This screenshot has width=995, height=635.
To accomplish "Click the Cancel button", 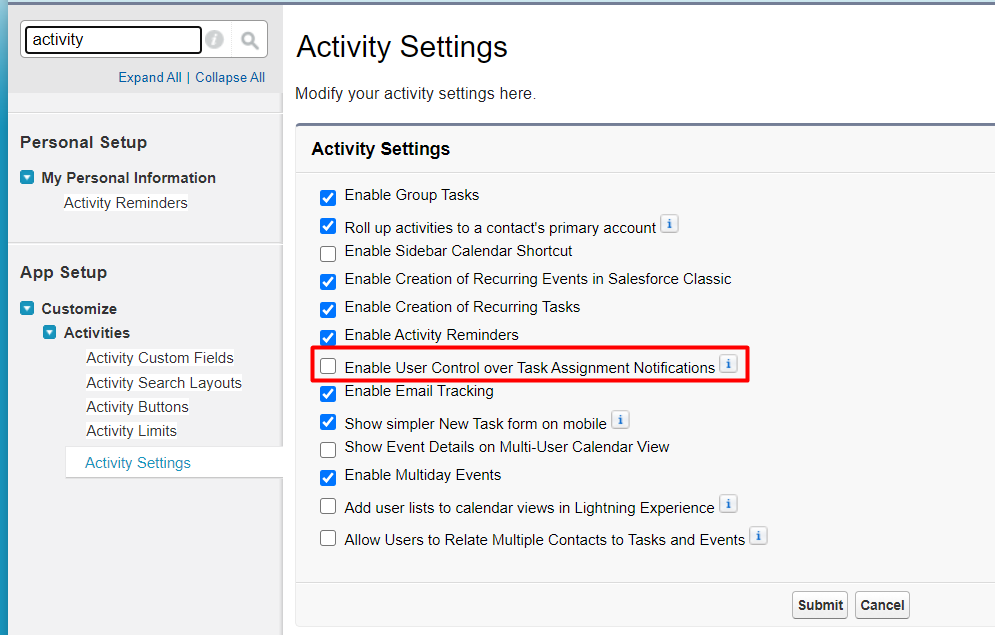I will pos(882,605).
